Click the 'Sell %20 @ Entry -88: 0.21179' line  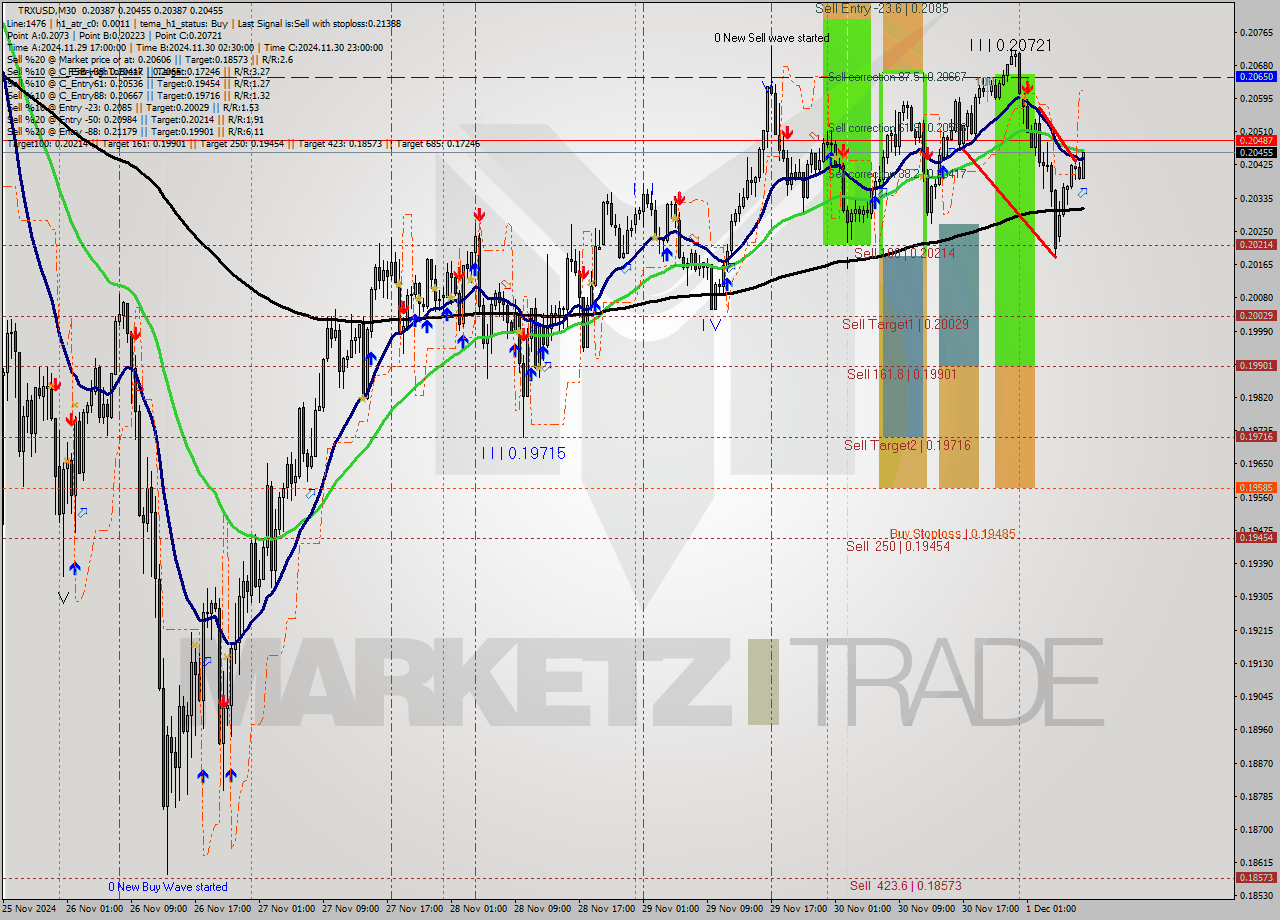click(x=135, y=131)
